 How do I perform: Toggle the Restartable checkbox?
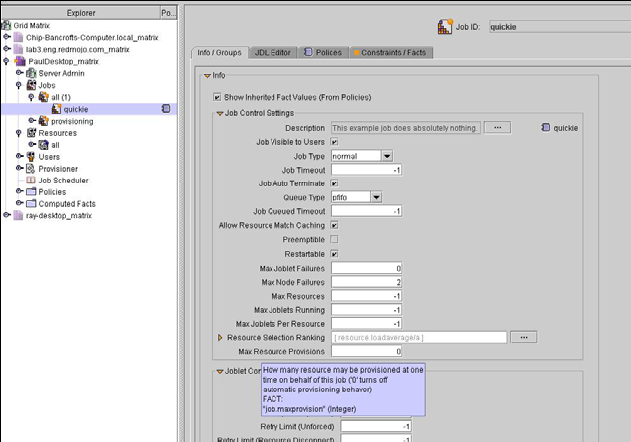334,254
